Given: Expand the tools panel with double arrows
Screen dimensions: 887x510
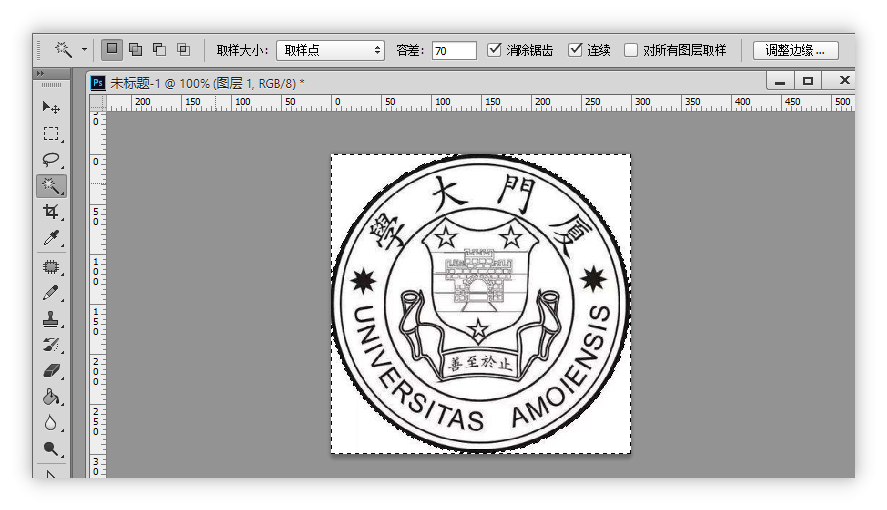Looking at the screenshot, I should pos(40,74).
